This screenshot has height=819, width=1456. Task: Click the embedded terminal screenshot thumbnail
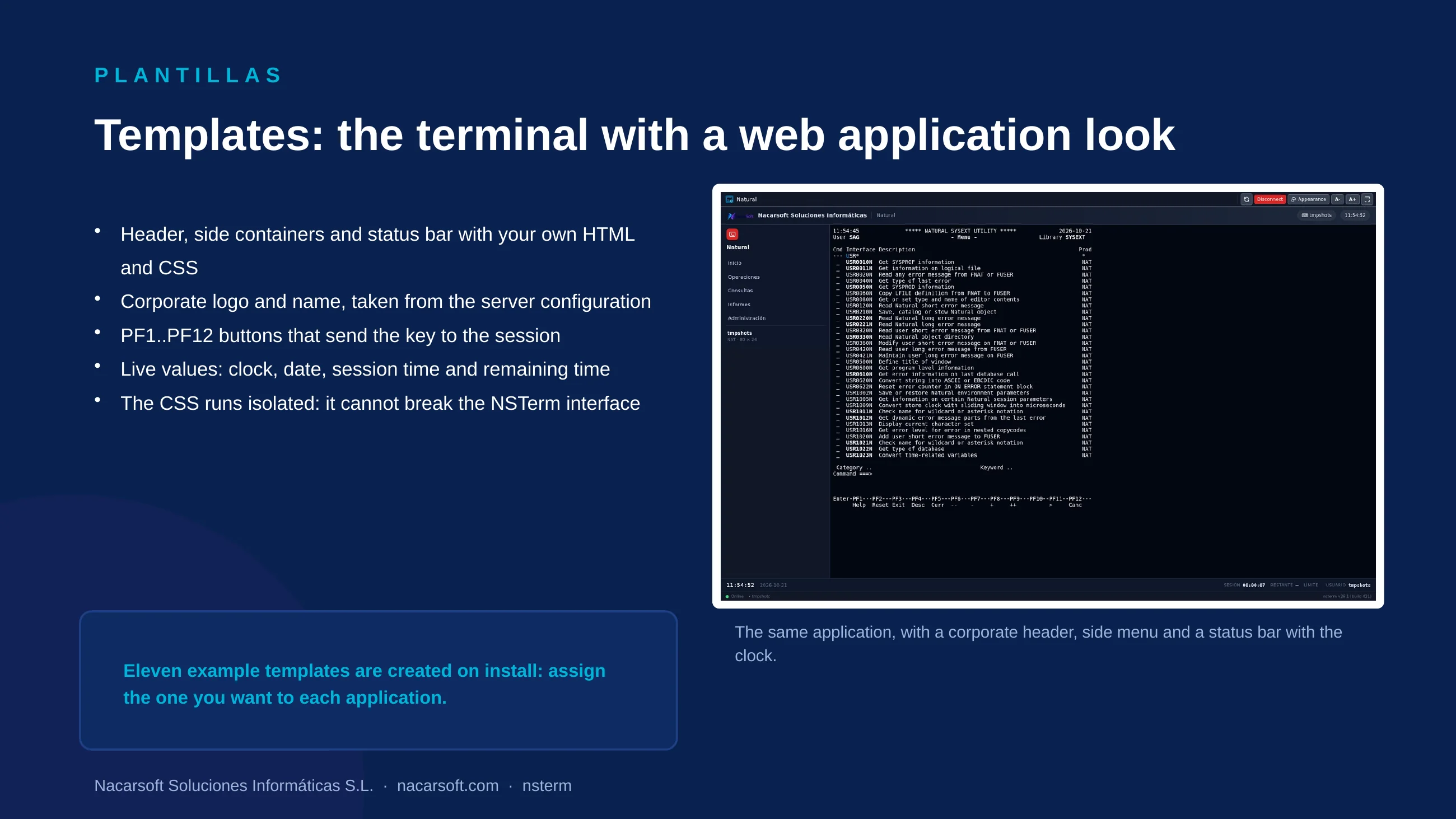tap(1048, 396)
